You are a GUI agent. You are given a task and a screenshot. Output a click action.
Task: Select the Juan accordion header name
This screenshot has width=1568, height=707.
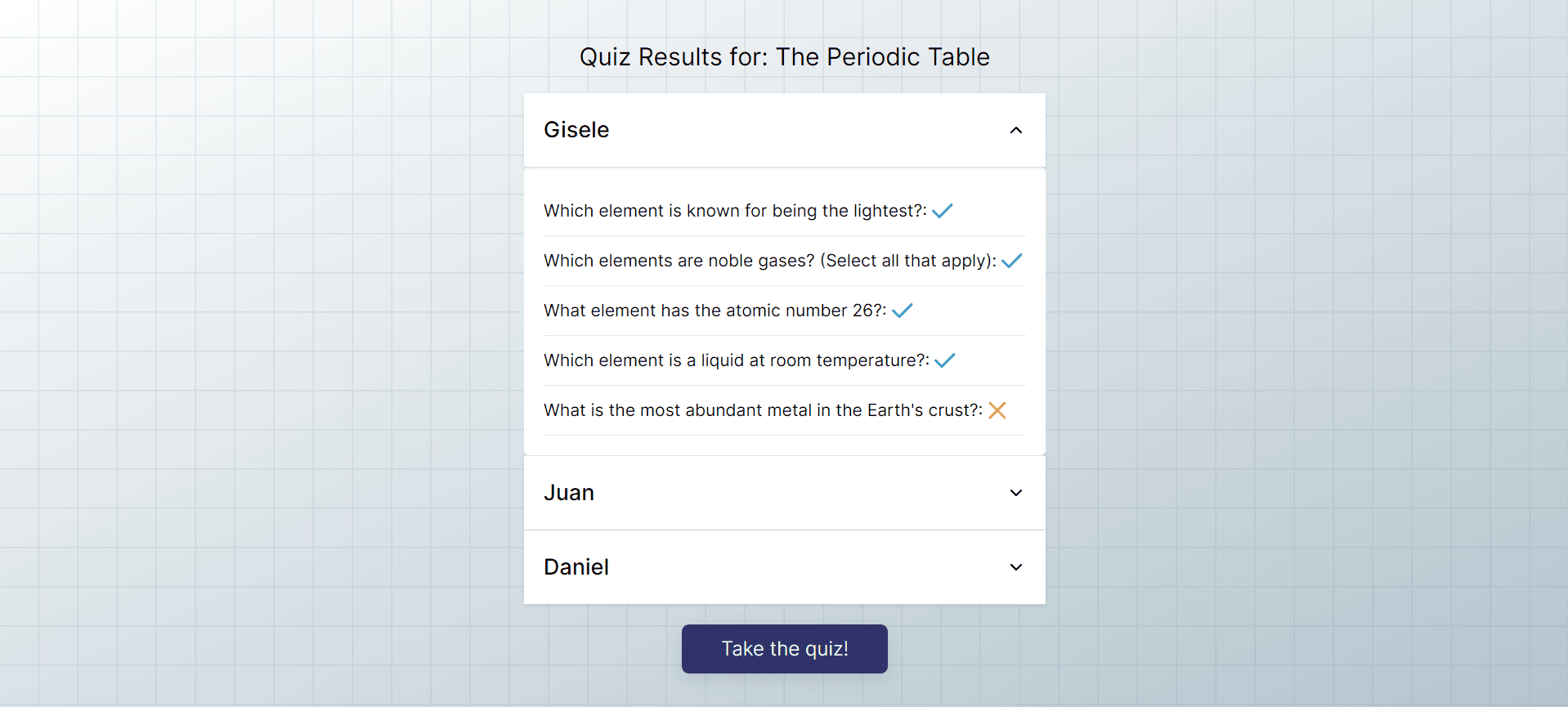[569, 493]
